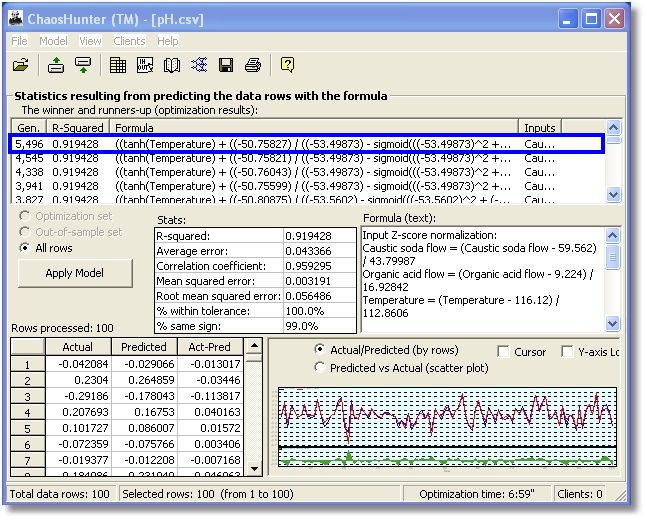The image size is (645, 519).
Task: Click the Predicted column header
Action: 144,347
